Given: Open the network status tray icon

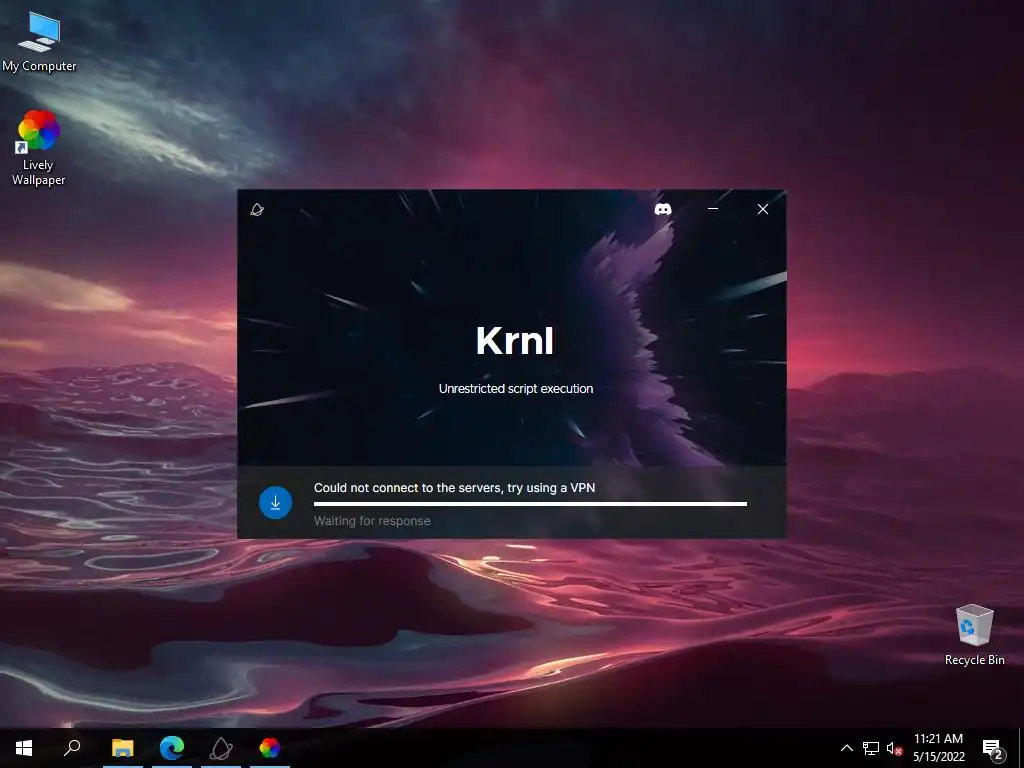Looking at the screenshot, I should coord(871,748).
